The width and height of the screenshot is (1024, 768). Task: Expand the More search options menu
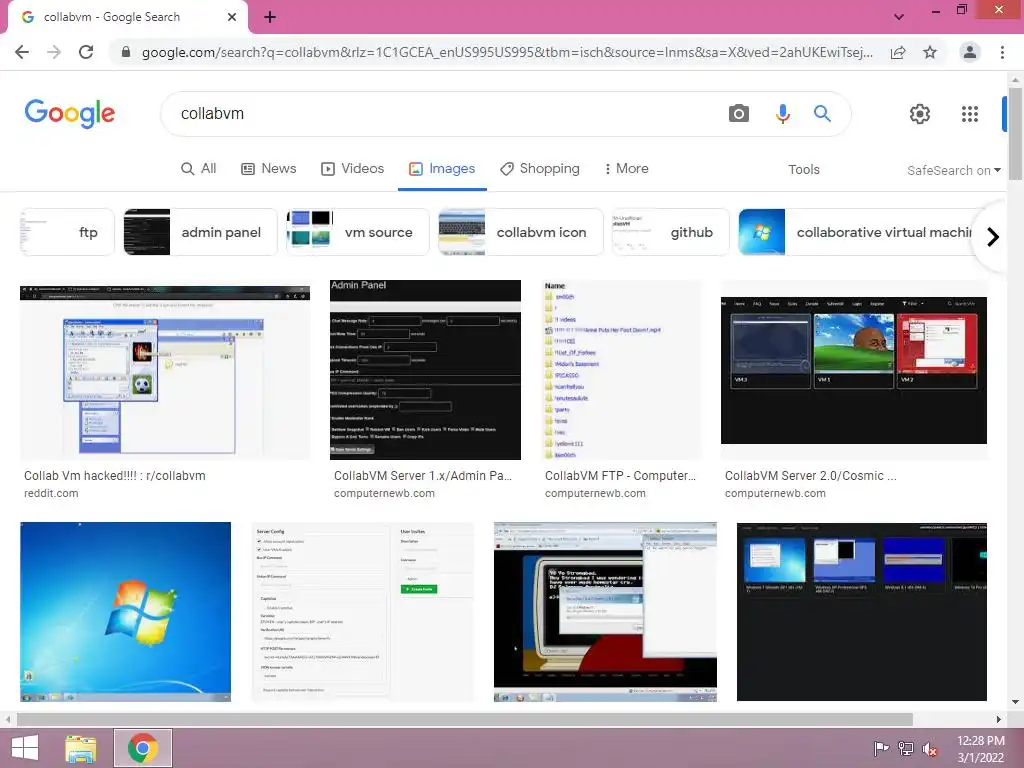point(626,168)
